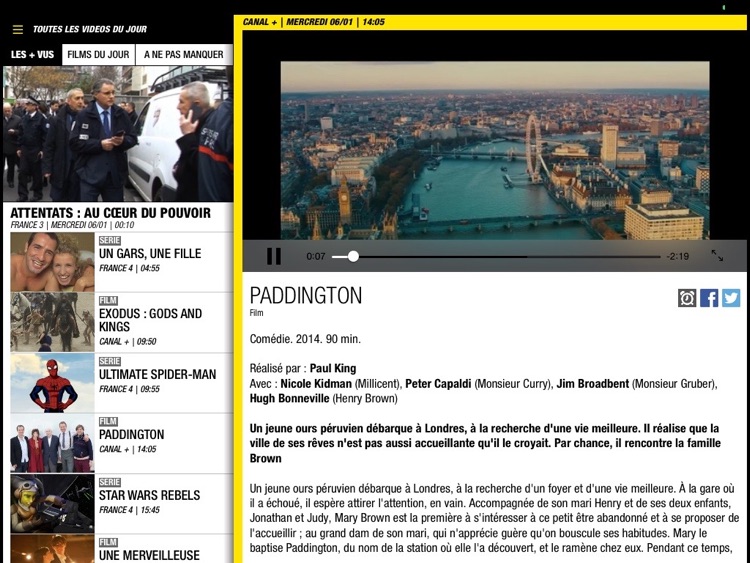Share Paddington on Facebook

tap(709, 298)
